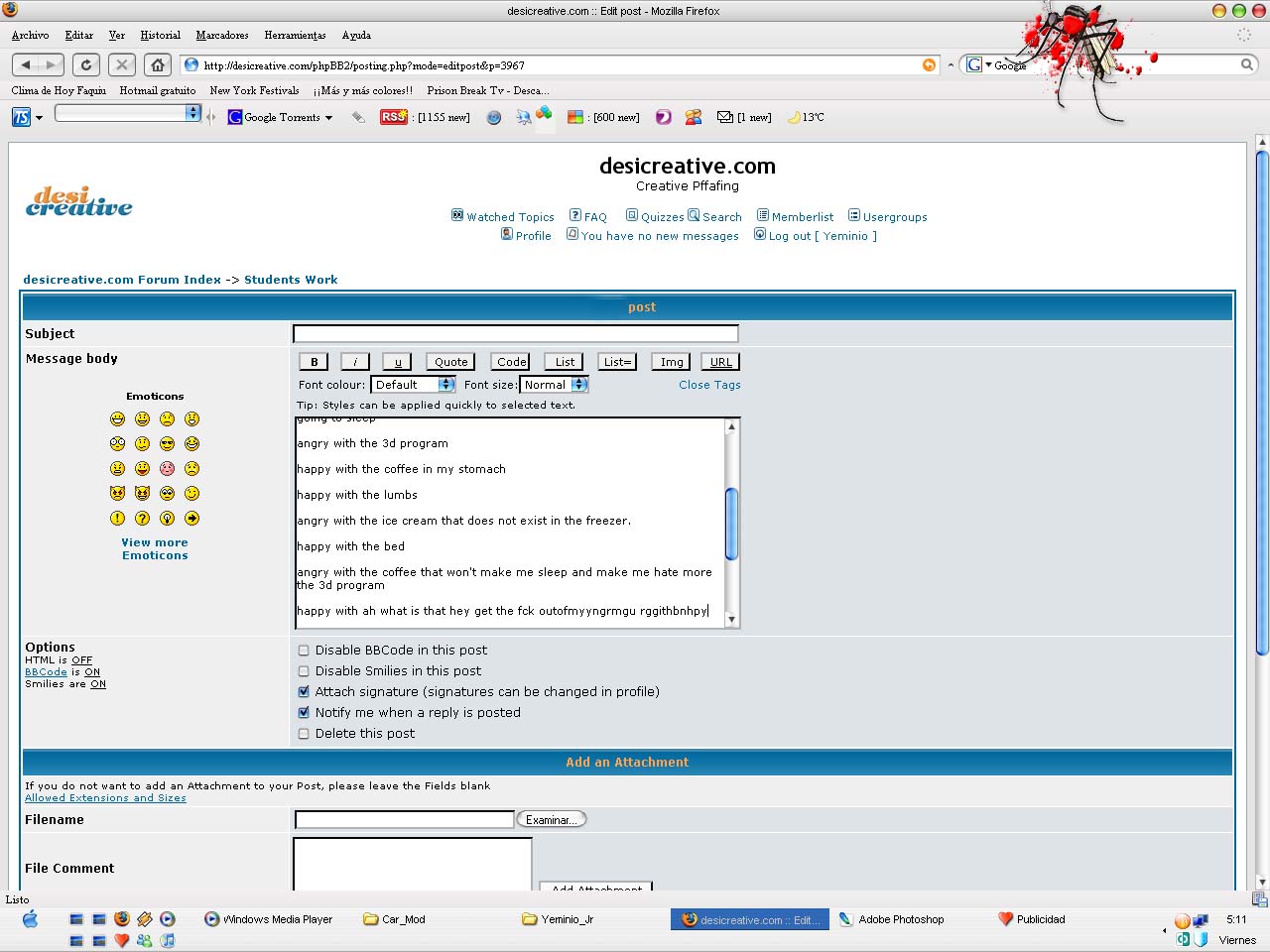This screenshot has height=952, width=1270.
Task: Click the Close Tags link
Action: [x=709, y=385]
